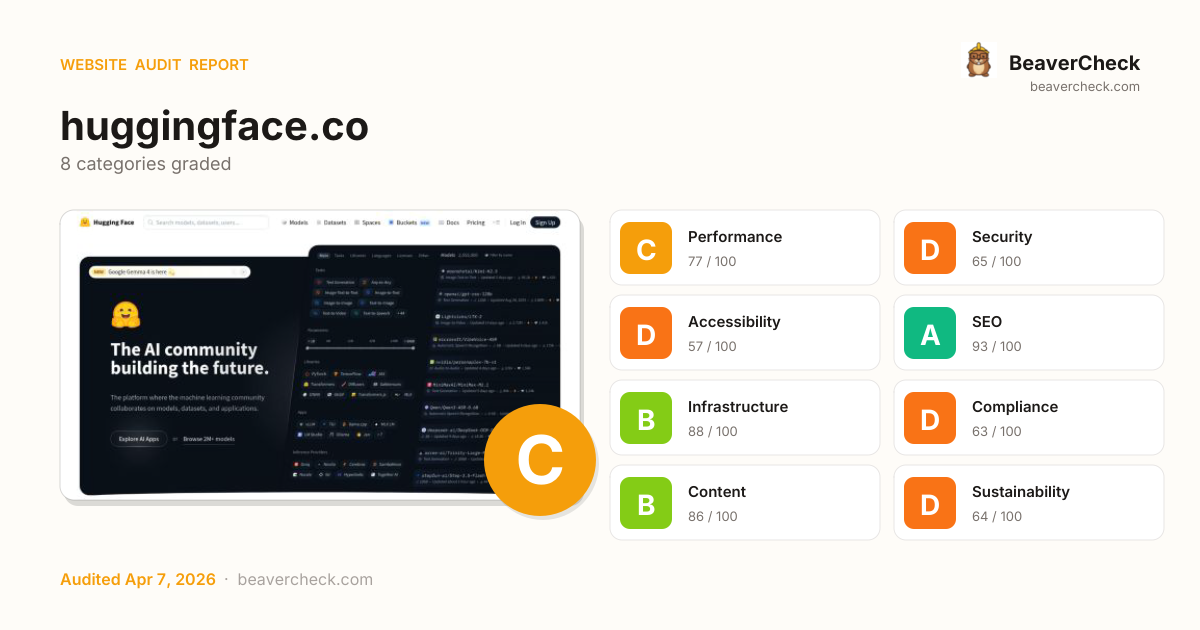
Task: Click the beavercheck.com link under logo
Action: (x=1085, y=86)
